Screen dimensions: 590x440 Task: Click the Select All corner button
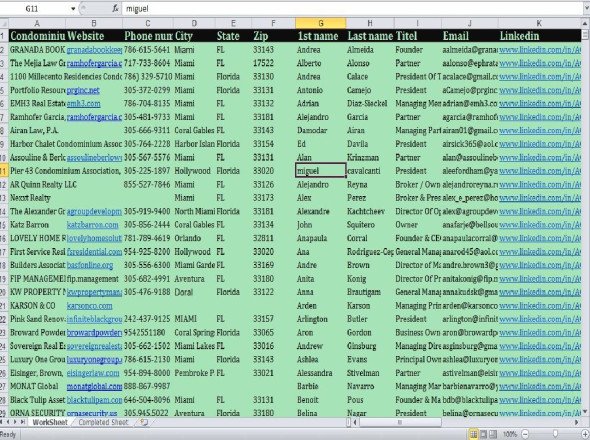[x=4, y=23]
